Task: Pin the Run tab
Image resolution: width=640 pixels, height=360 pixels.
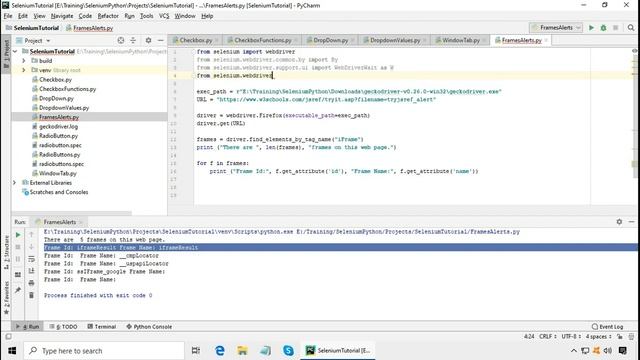Action: pyautogui.click(x=18, y=290)
